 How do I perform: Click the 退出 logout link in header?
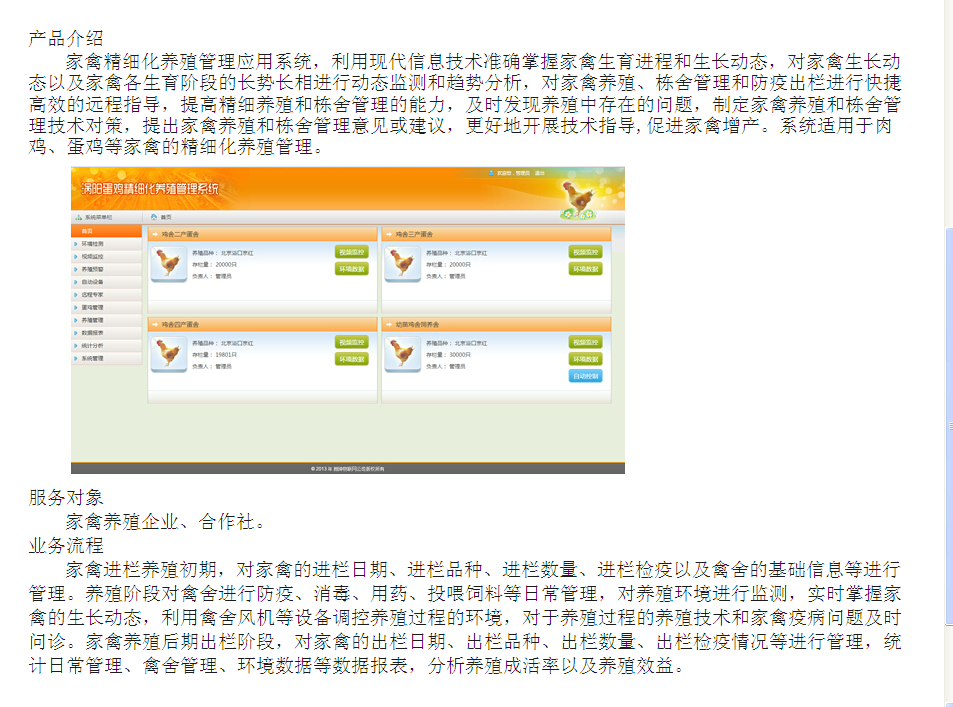pyautogui.click(x=540, y=173)
